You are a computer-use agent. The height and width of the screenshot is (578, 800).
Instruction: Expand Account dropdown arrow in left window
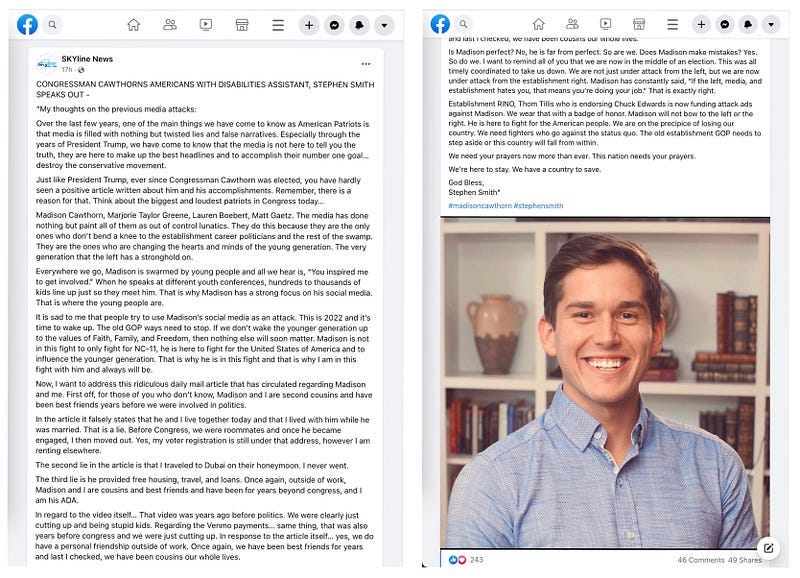pos(384,25)
